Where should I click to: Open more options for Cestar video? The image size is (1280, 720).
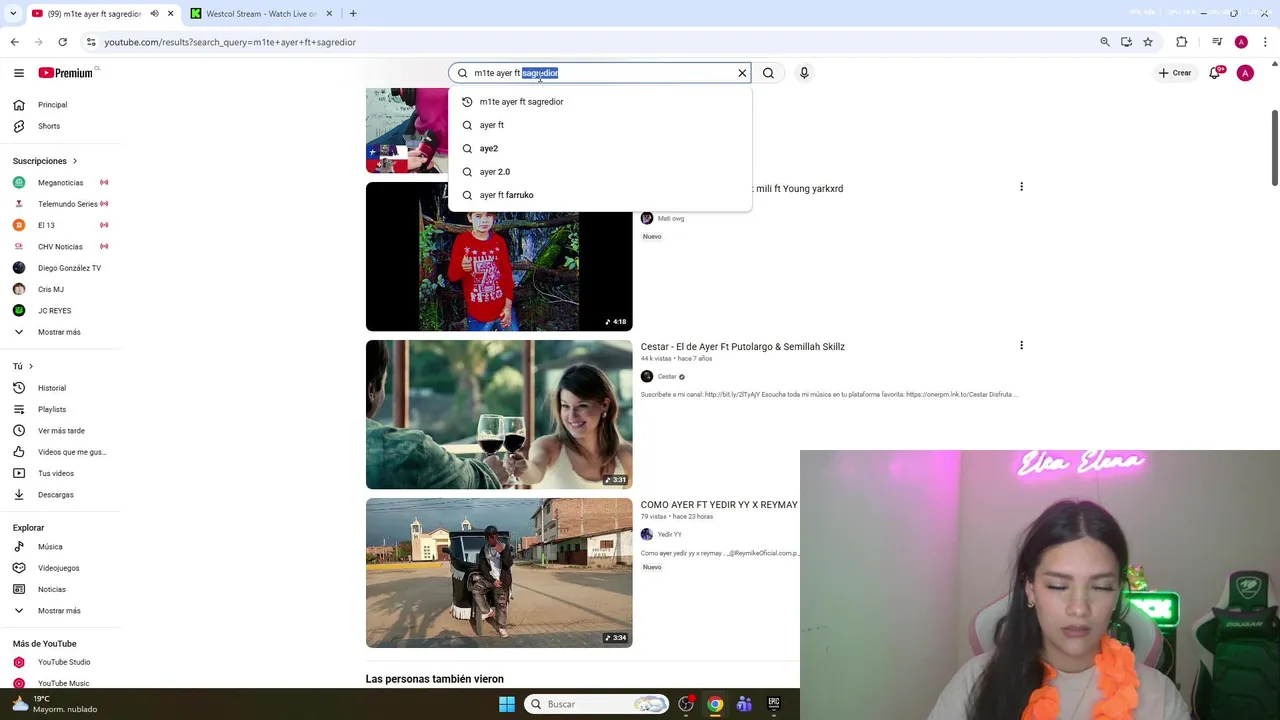click(1021, 345)
